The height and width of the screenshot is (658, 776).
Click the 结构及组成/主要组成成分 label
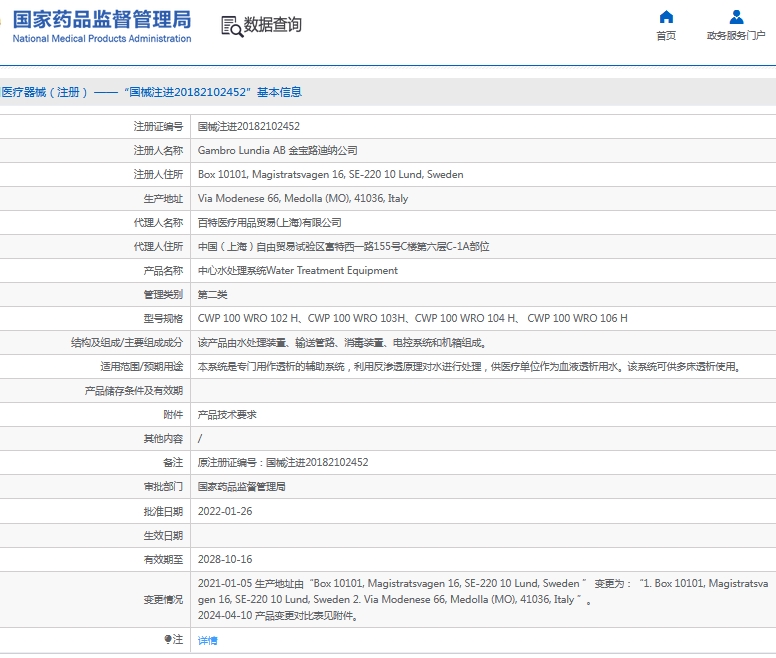point(127,342)
